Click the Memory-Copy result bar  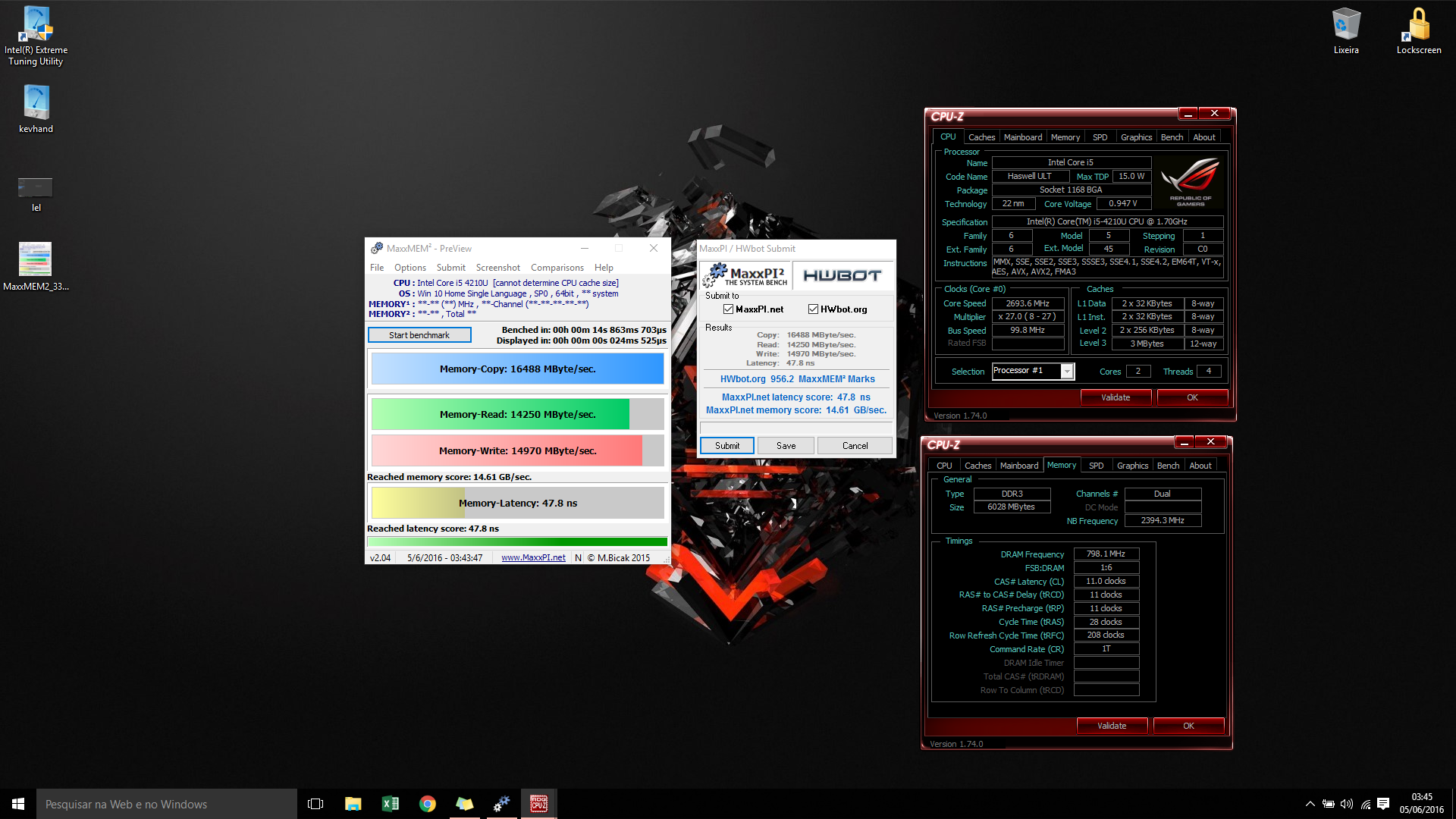(518, 369)
